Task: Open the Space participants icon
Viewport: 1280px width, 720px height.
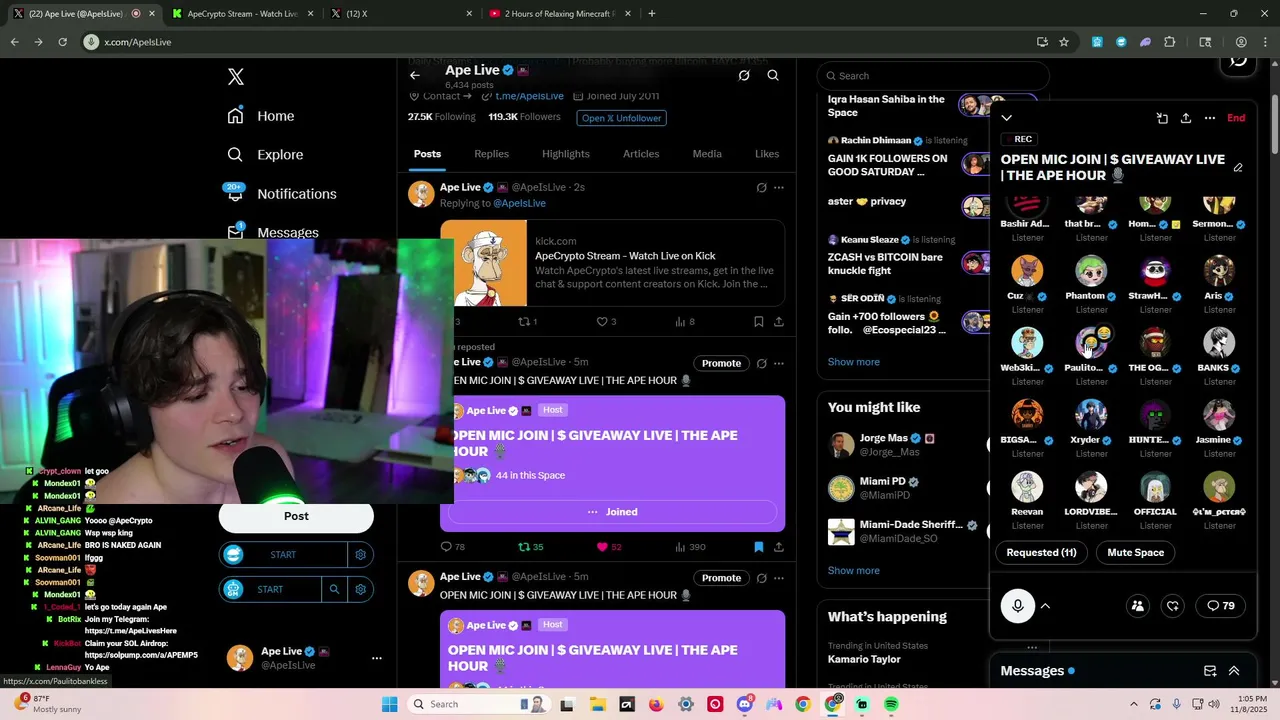Action: tap(1138, 606)
